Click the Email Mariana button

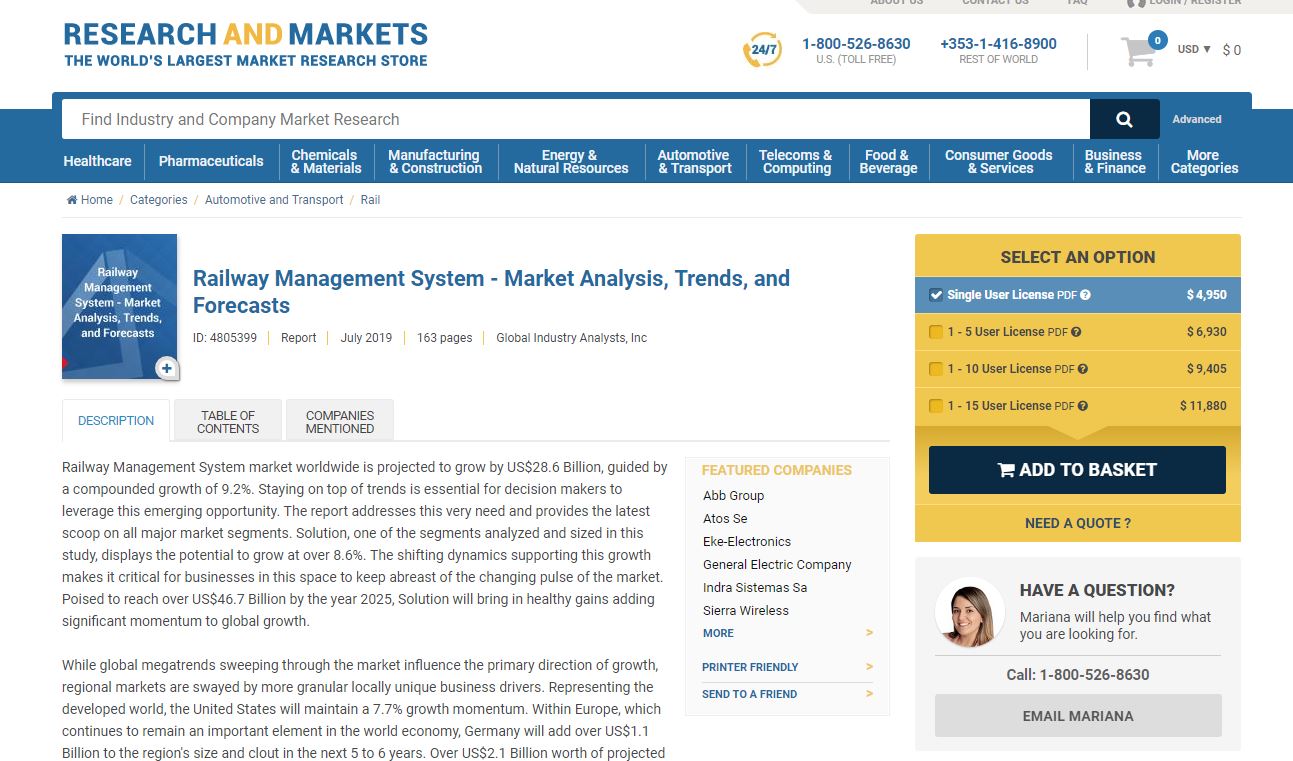pyautogui.click(x=1078, y=716)
